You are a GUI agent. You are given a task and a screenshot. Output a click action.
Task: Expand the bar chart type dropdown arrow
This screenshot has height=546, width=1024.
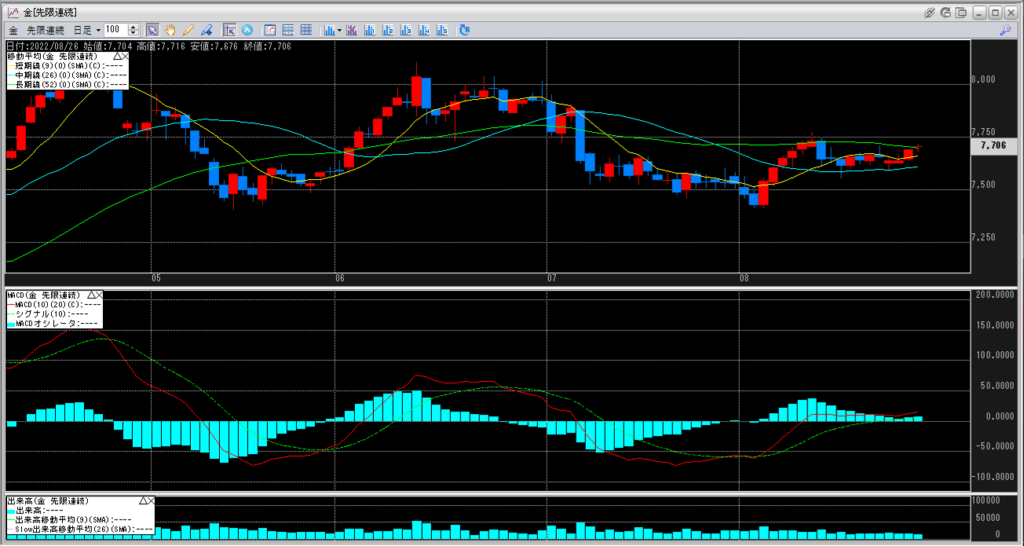tap(340, 30)
